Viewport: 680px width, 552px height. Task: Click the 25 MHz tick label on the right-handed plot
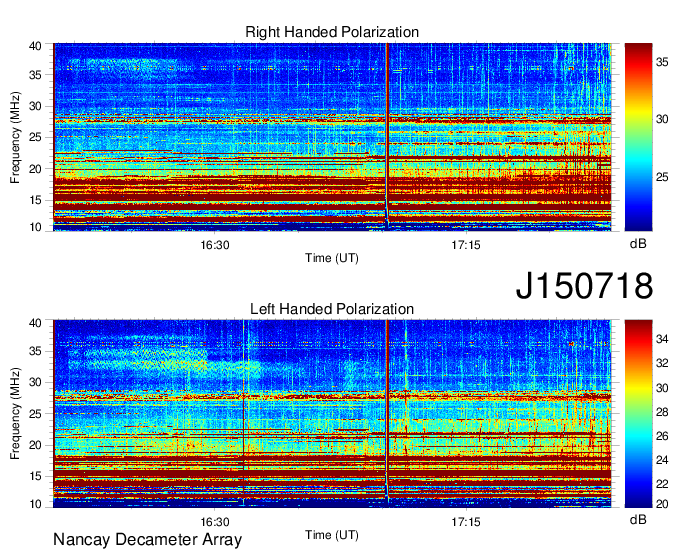click(36, 137)
